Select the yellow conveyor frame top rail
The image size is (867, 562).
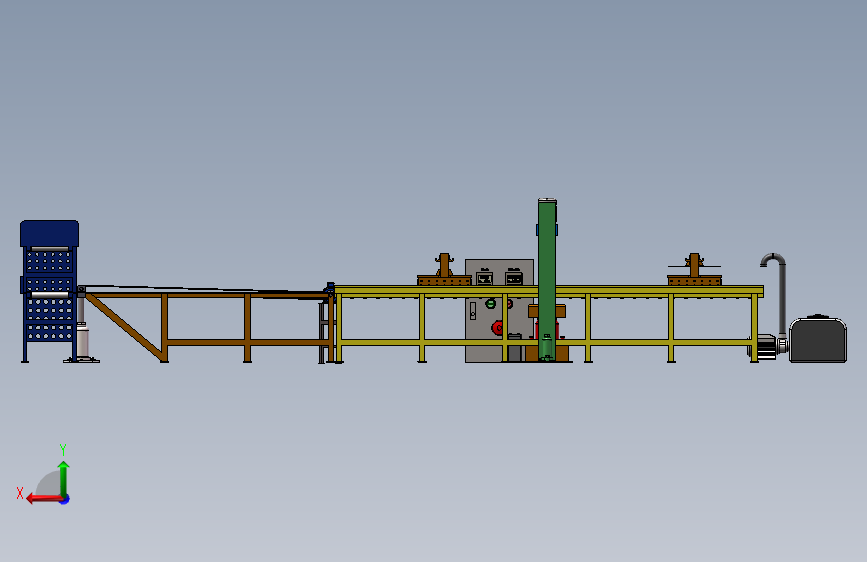(549, 290)
